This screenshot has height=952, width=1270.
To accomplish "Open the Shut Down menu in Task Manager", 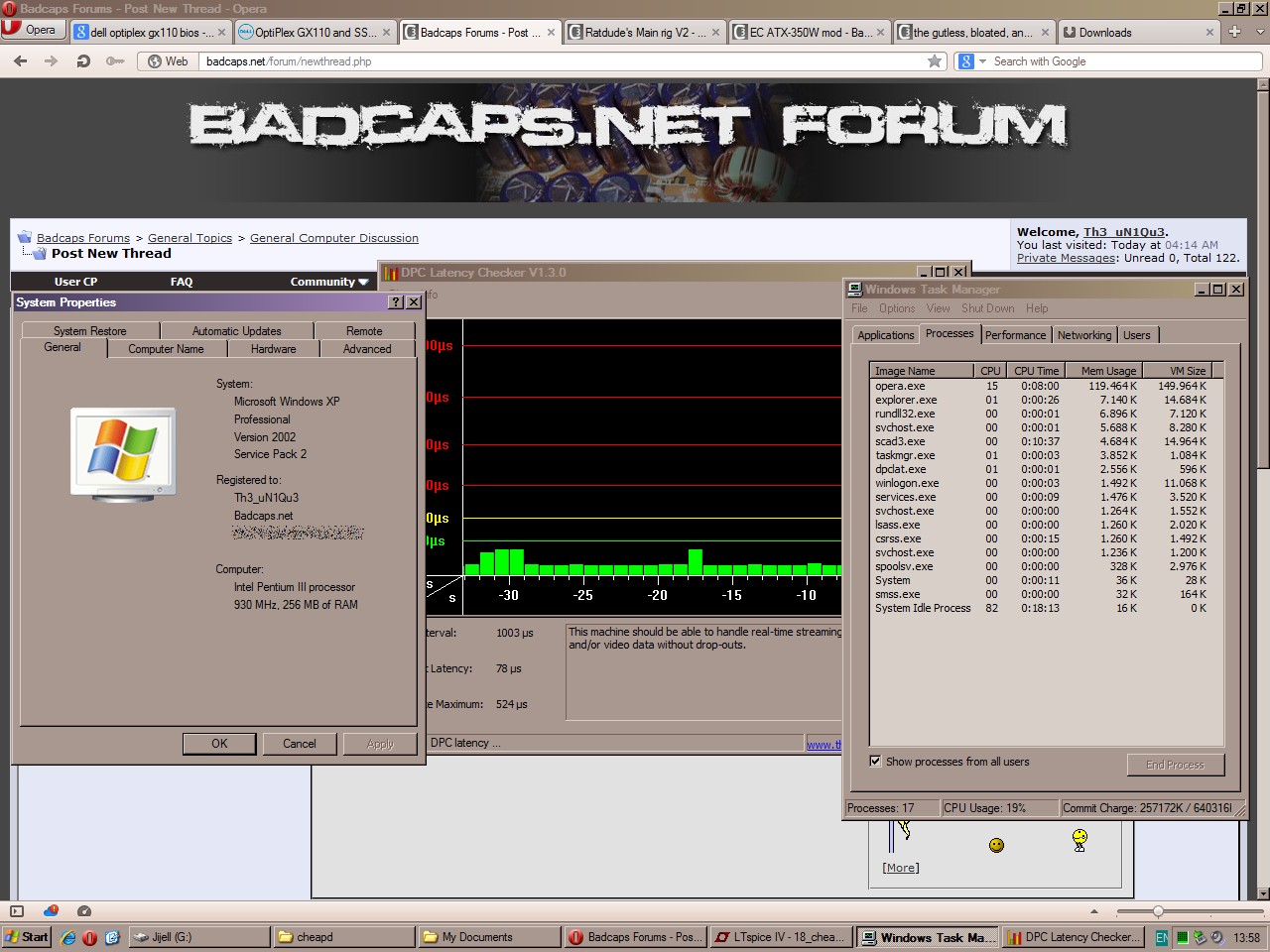I will pos(988,308).
